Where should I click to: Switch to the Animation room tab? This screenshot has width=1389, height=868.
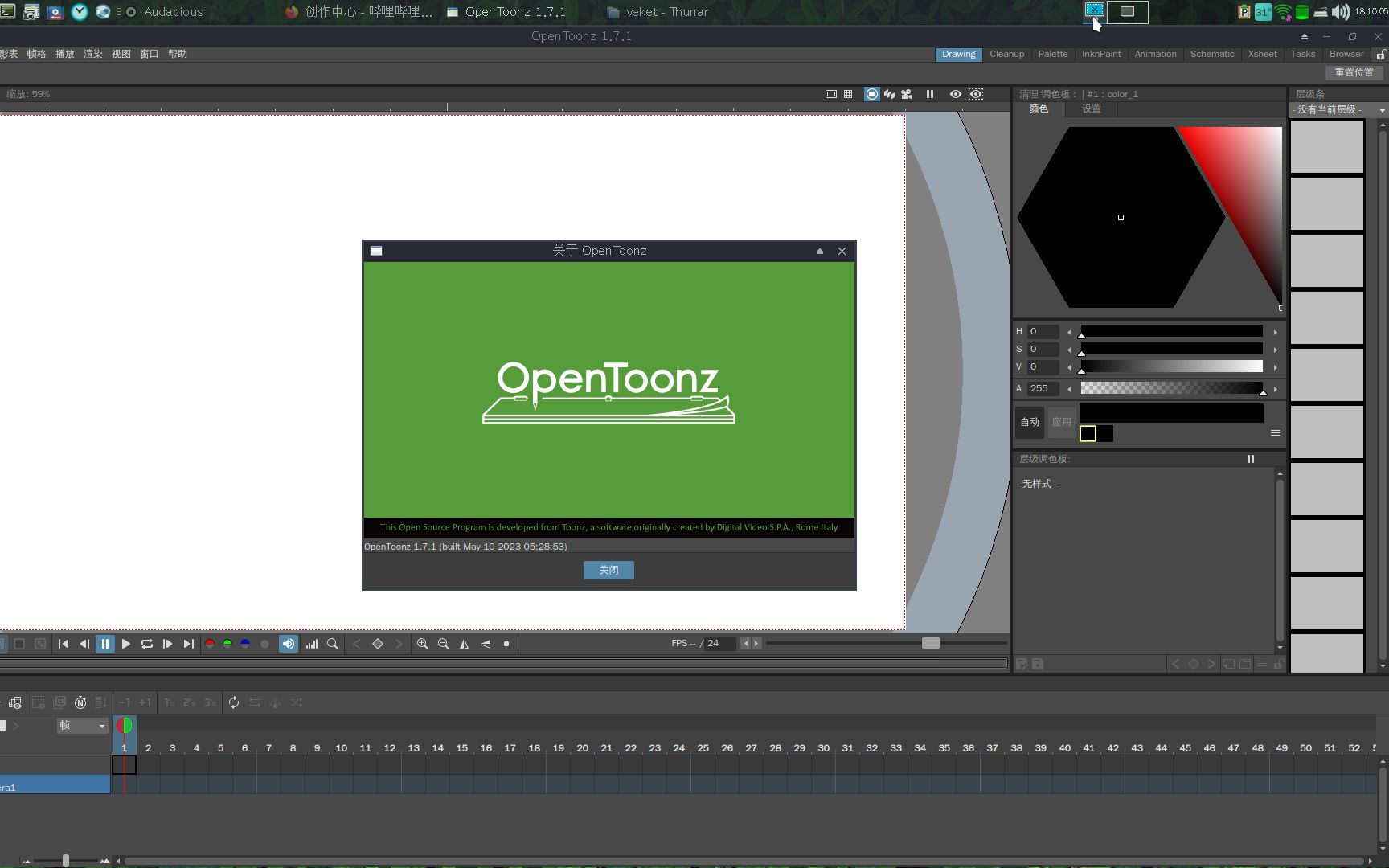tap(1155, 54)
